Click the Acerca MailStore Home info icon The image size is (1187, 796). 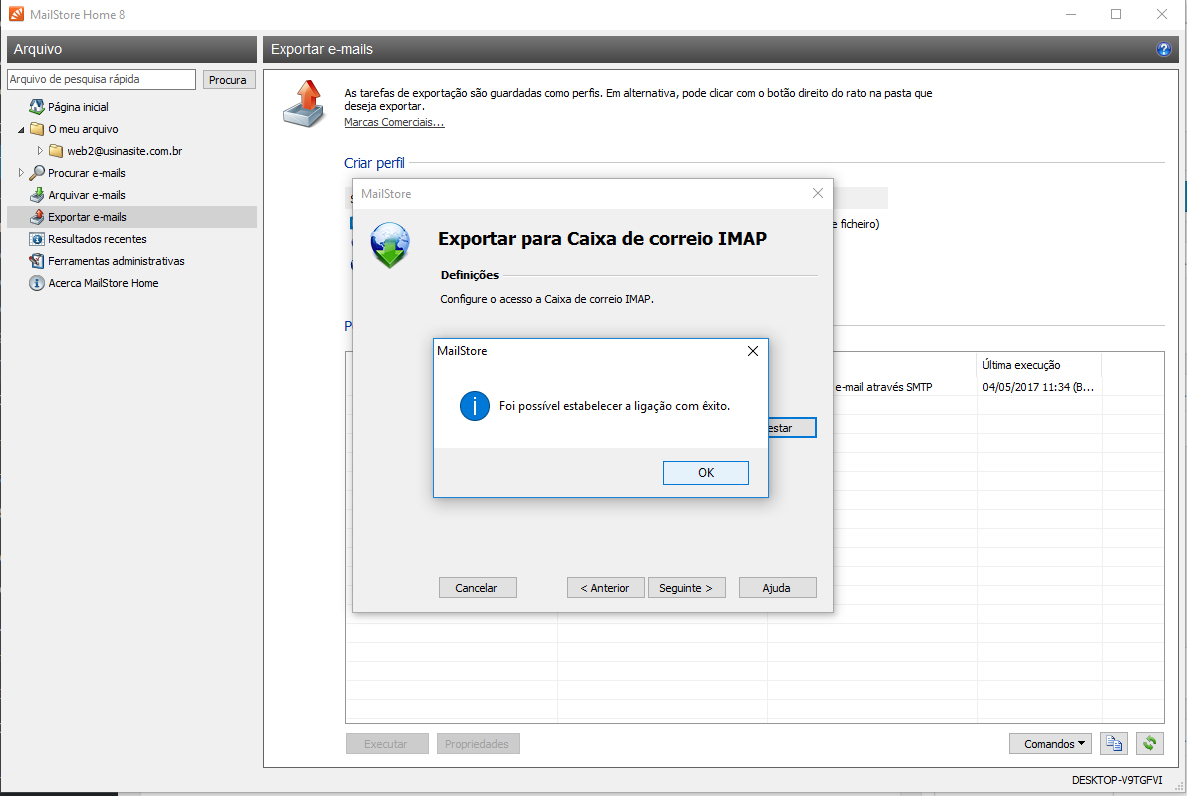[37, 283]
